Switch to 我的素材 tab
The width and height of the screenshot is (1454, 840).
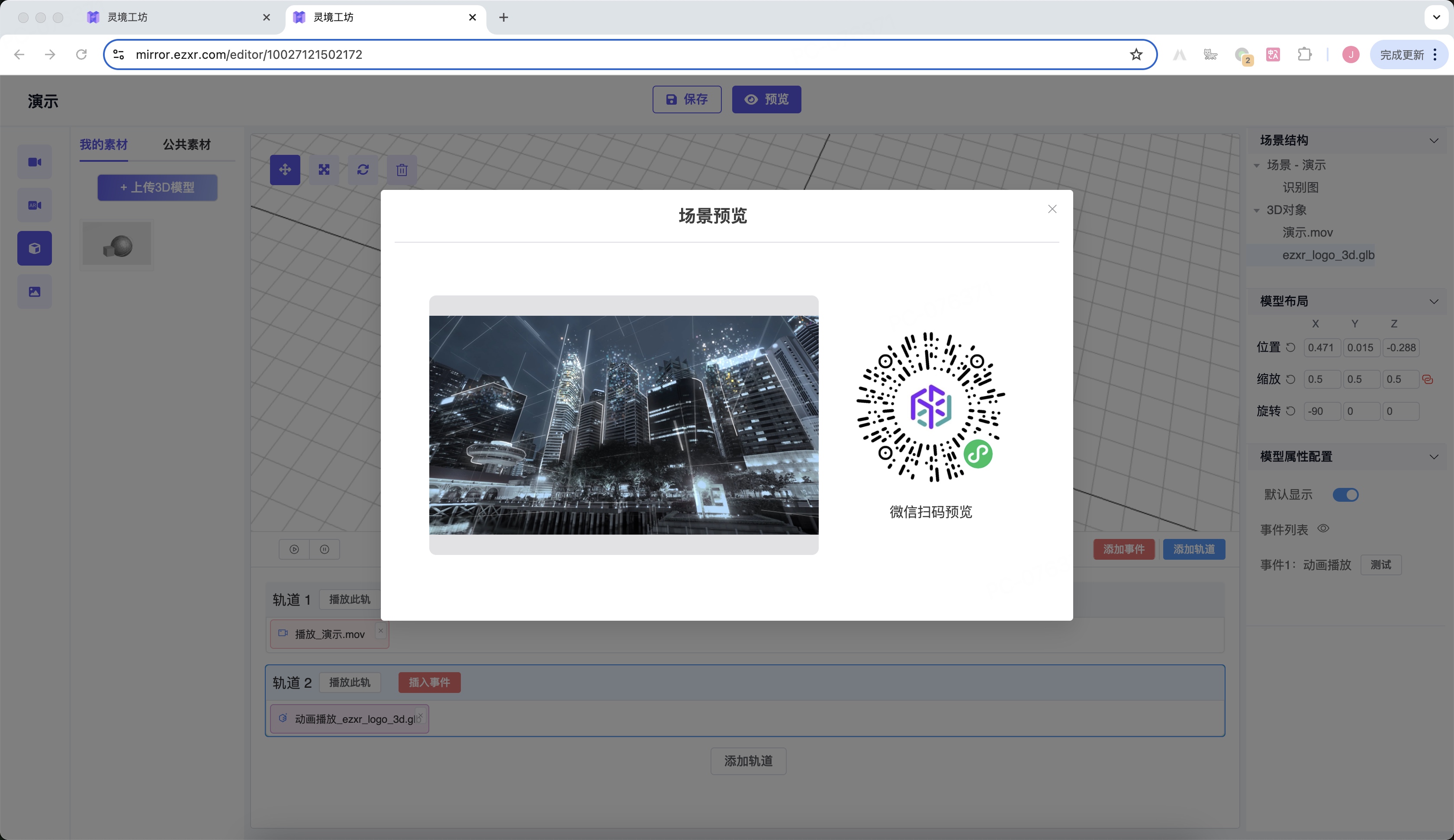point(104,144)
